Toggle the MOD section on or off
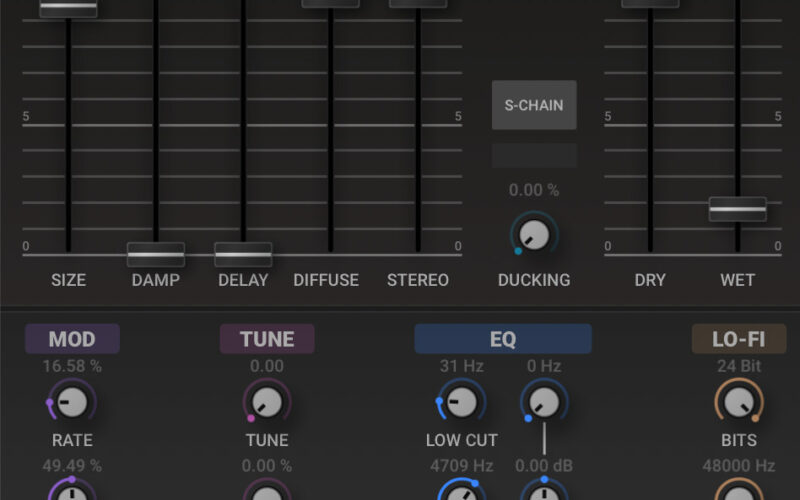 [x=72, y=339]
